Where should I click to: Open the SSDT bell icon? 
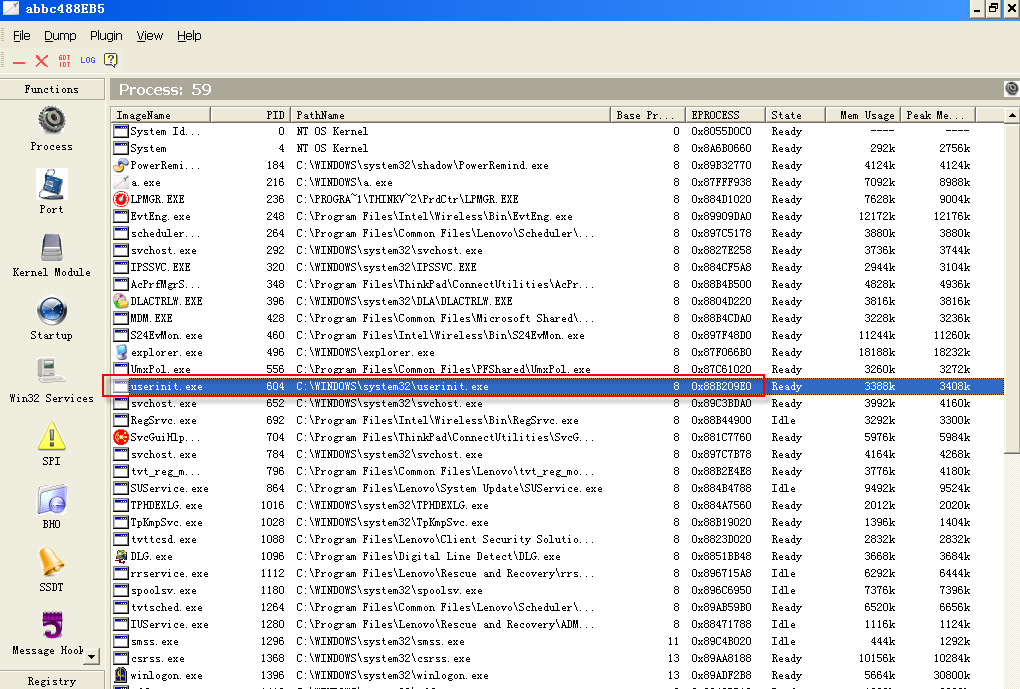pos(51,563)
